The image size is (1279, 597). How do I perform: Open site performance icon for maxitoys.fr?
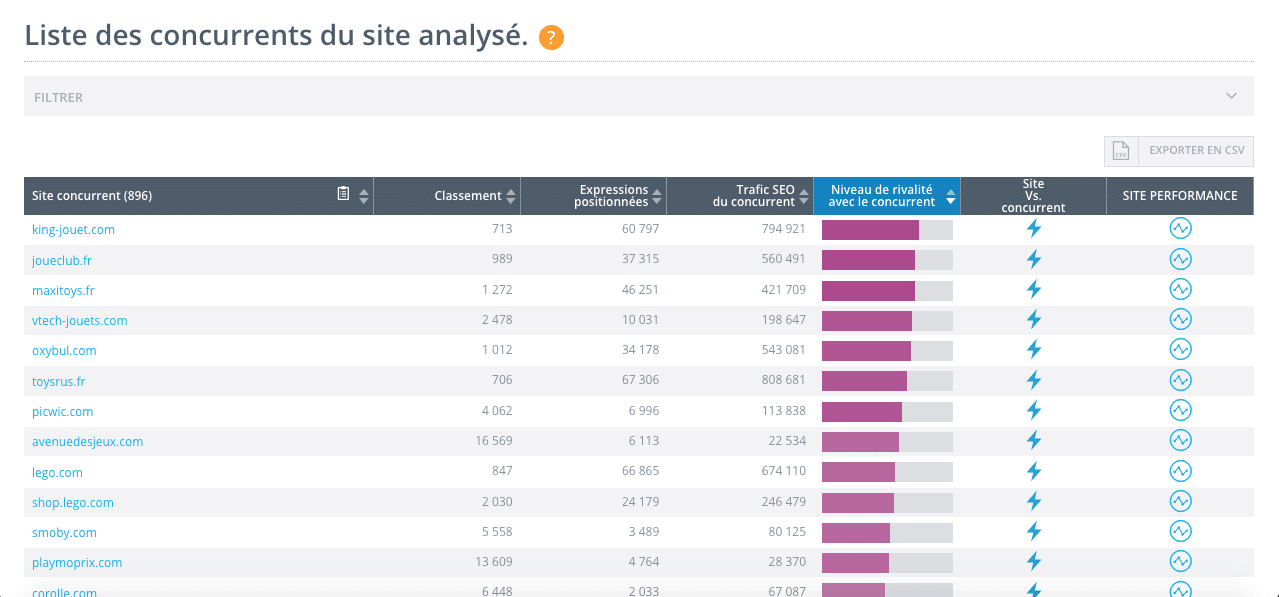1180,290
